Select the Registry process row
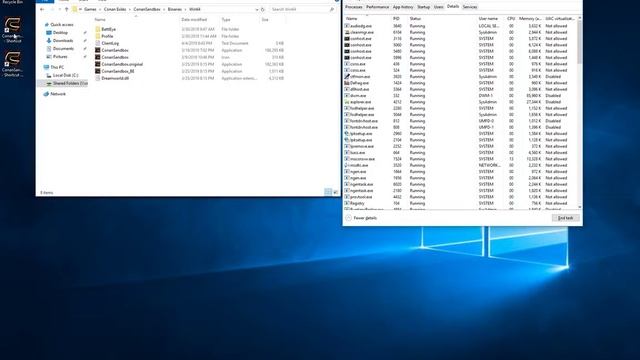The image size is (640, 360). click(x=460, y=203)
